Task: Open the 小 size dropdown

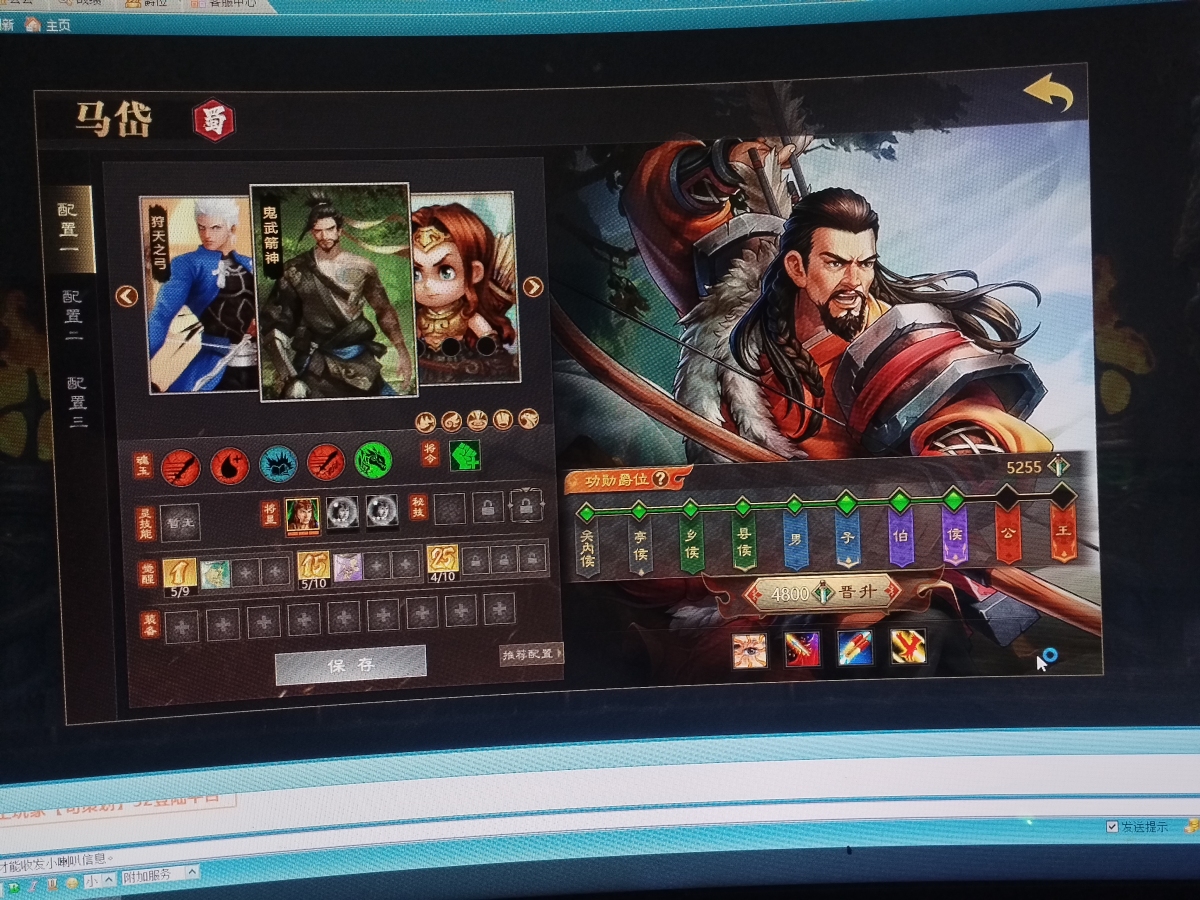Action: pos(98,881)
